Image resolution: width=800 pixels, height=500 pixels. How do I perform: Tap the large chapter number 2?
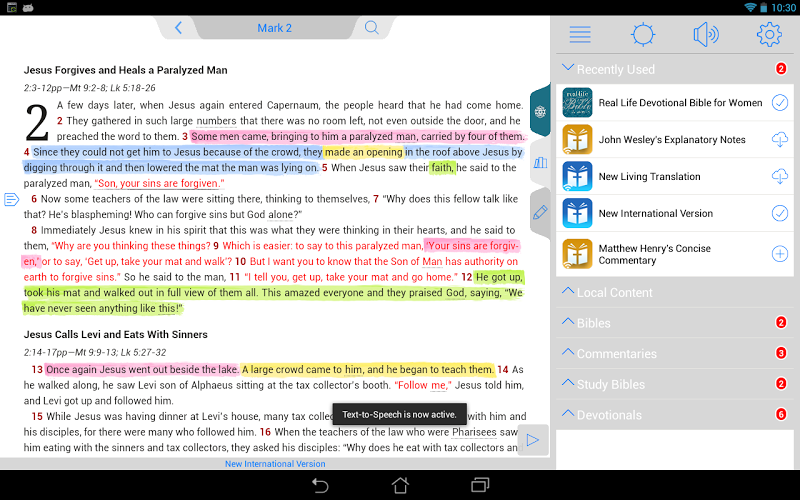37,122
